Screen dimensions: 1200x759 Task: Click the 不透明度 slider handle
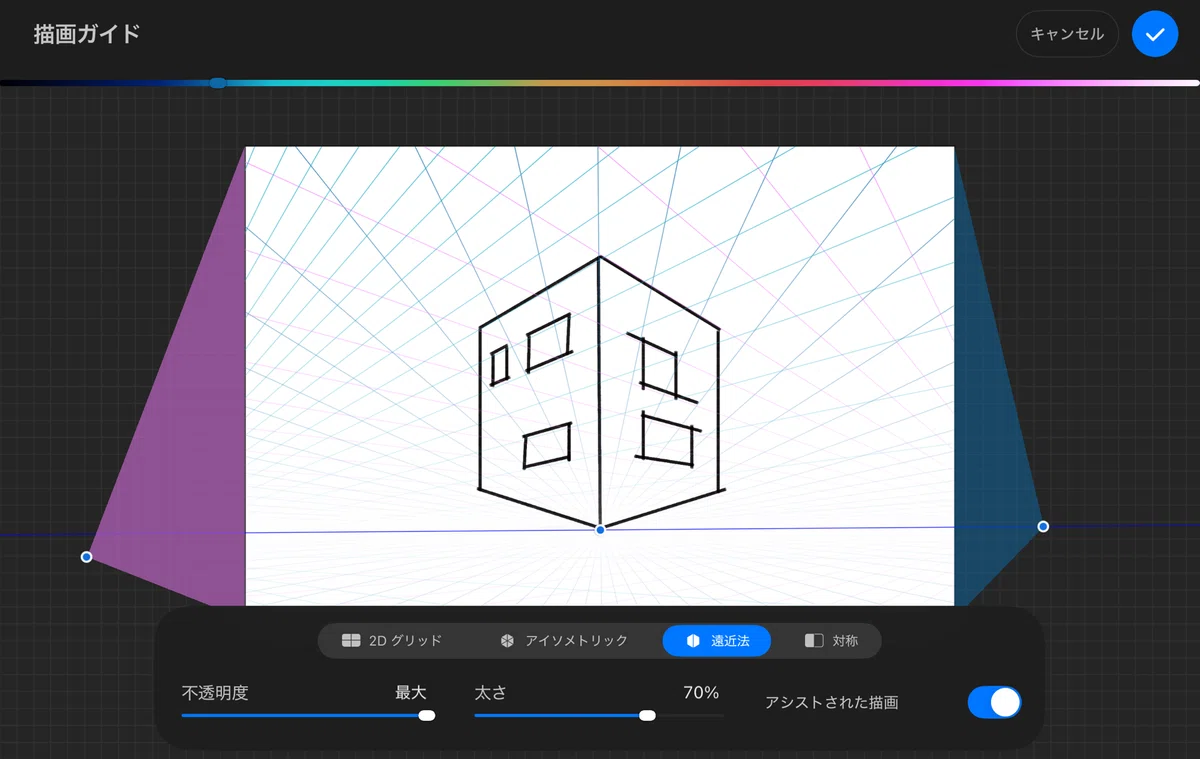coord(427,715)
